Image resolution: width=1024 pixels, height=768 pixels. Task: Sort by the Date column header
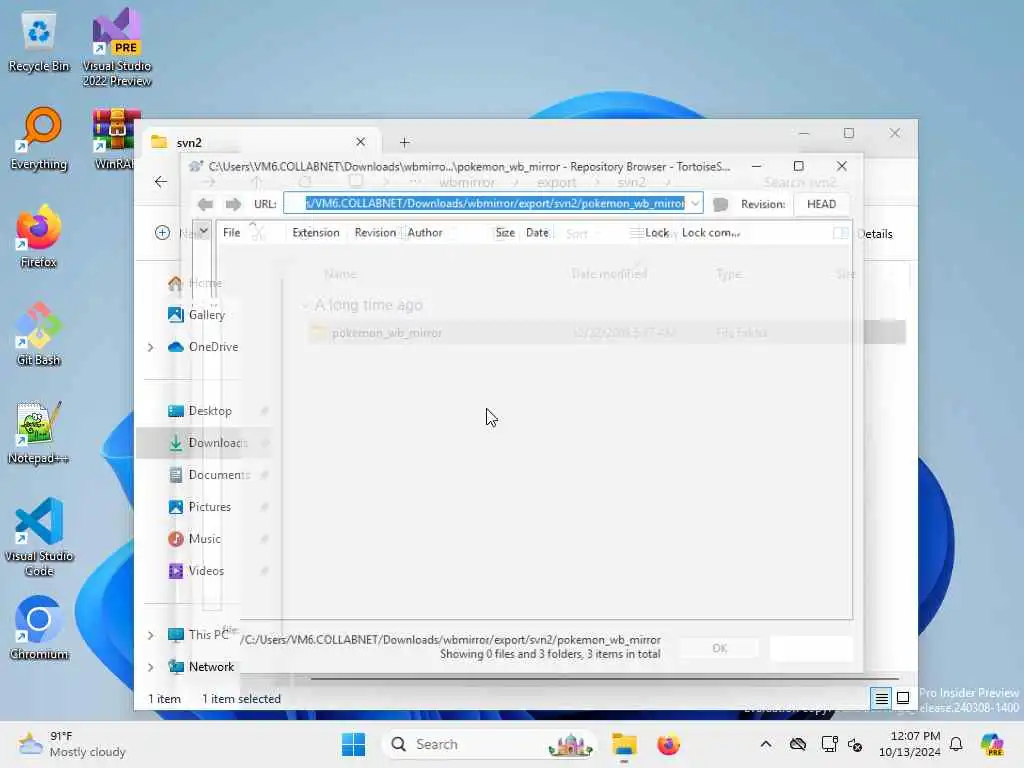tap(537, 232)
